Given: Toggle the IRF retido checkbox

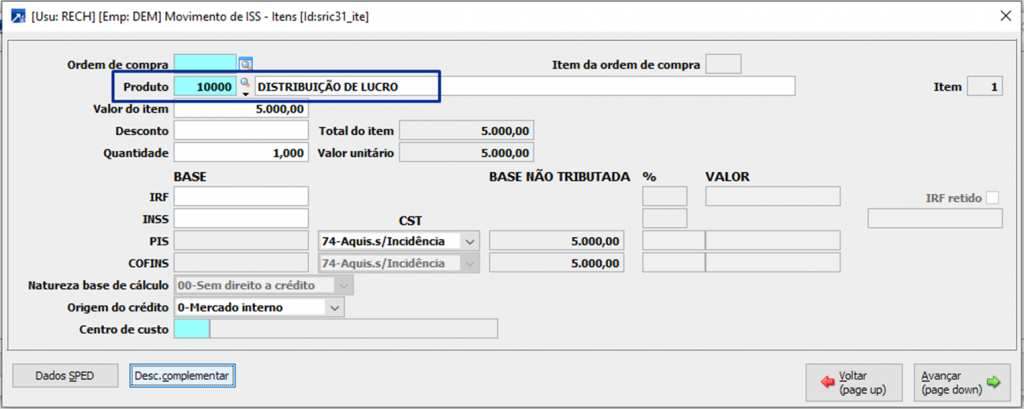Looking at the screenshot, I should (993, 197).
